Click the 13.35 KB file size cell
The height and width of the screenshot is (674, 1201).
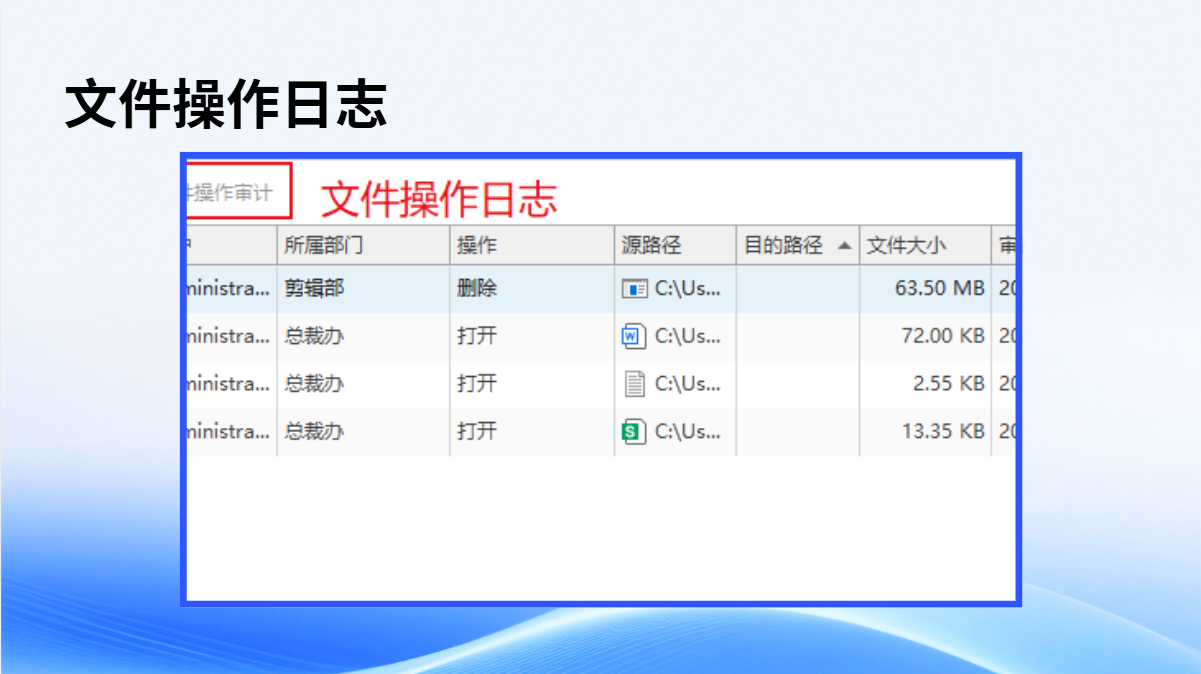(x=942, y=432)
